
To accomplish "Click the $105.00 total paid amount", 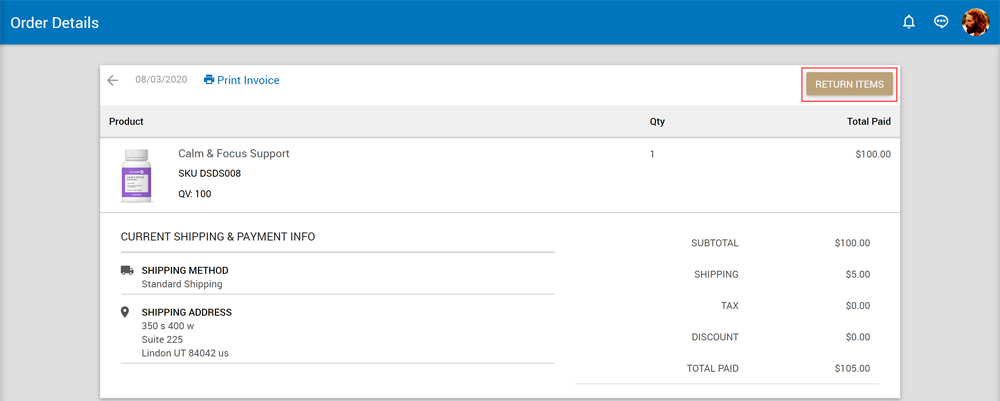I will [x=852, y=368].
